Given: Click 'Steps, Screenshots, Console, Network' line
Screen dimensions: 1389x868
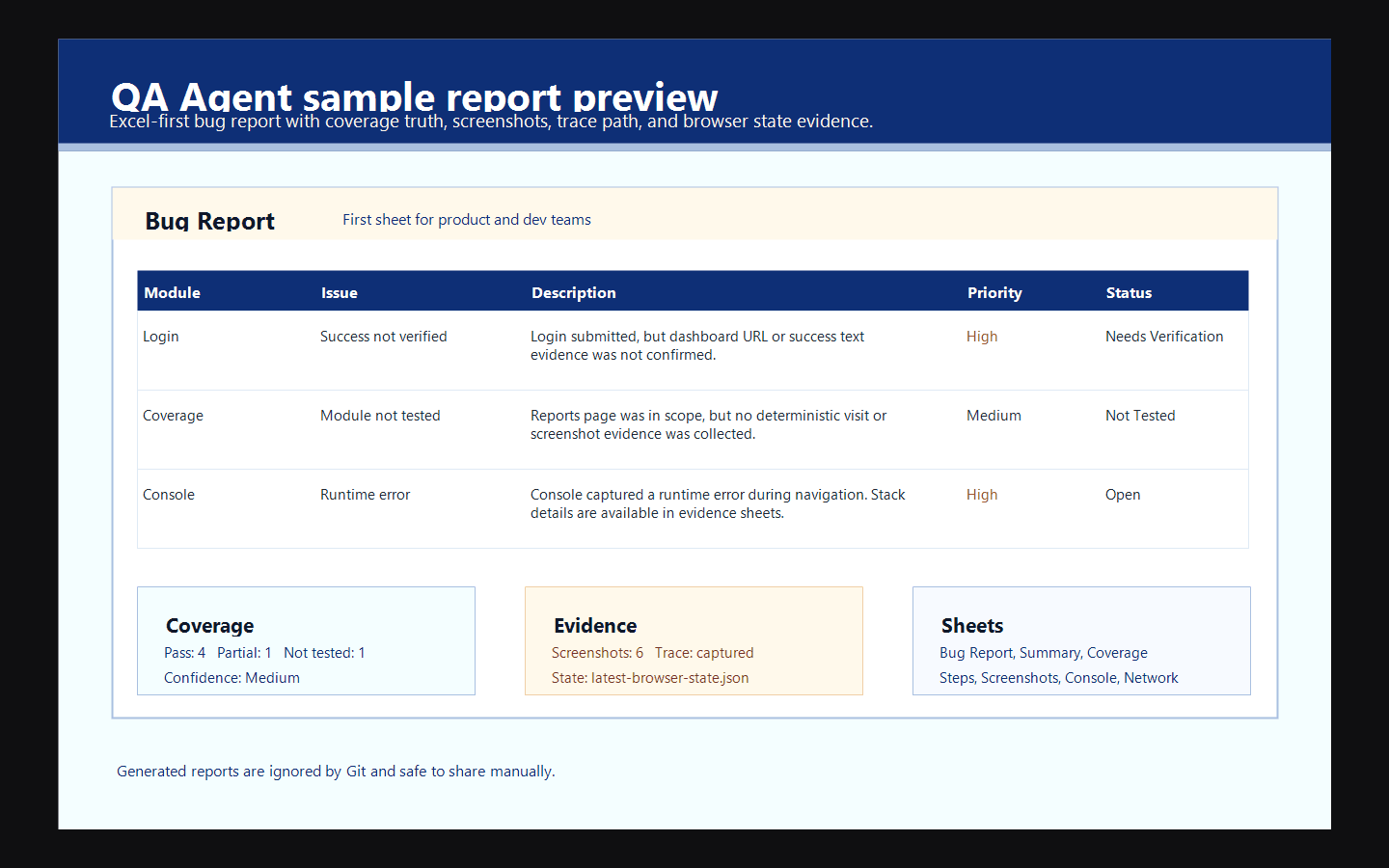Looking at the screenshot, I should coord(1059,678).
